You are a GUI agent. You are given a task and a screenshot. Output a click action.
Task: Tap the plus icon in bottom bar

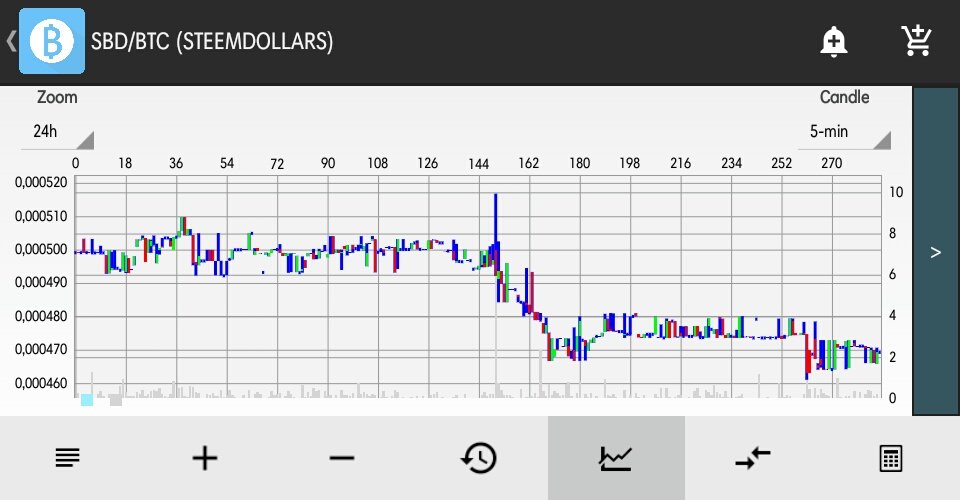click(205, 458)
